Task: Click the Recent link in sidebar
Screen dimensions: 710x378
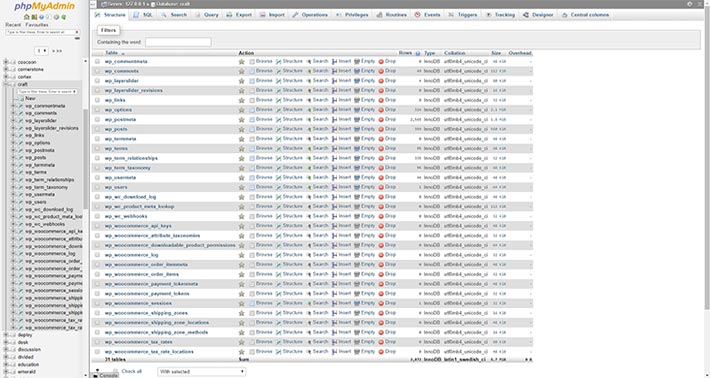Action: pyautogui.click(x=13, y=25)
